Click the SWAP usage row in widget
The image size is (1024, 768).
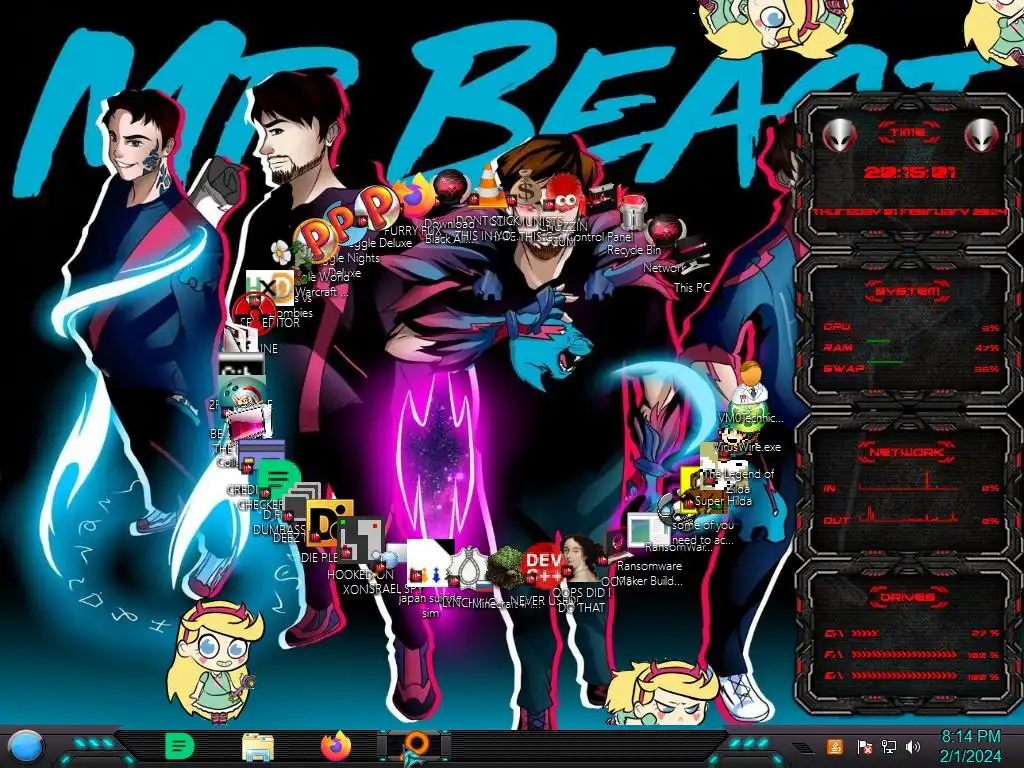[912, 369]
